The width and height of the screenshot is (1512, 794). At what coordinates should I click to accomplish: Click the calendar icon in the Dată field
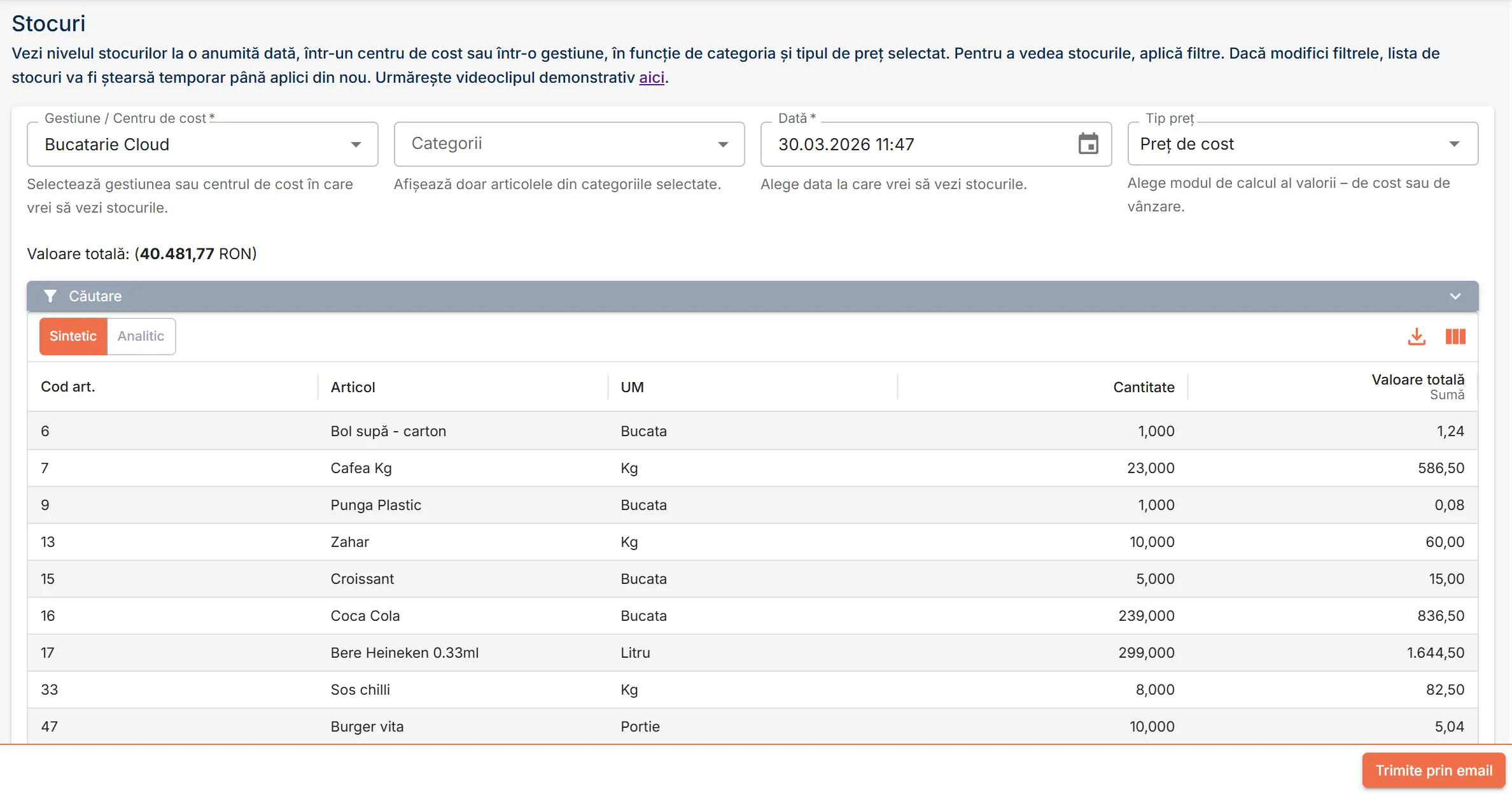point(1088,144)
